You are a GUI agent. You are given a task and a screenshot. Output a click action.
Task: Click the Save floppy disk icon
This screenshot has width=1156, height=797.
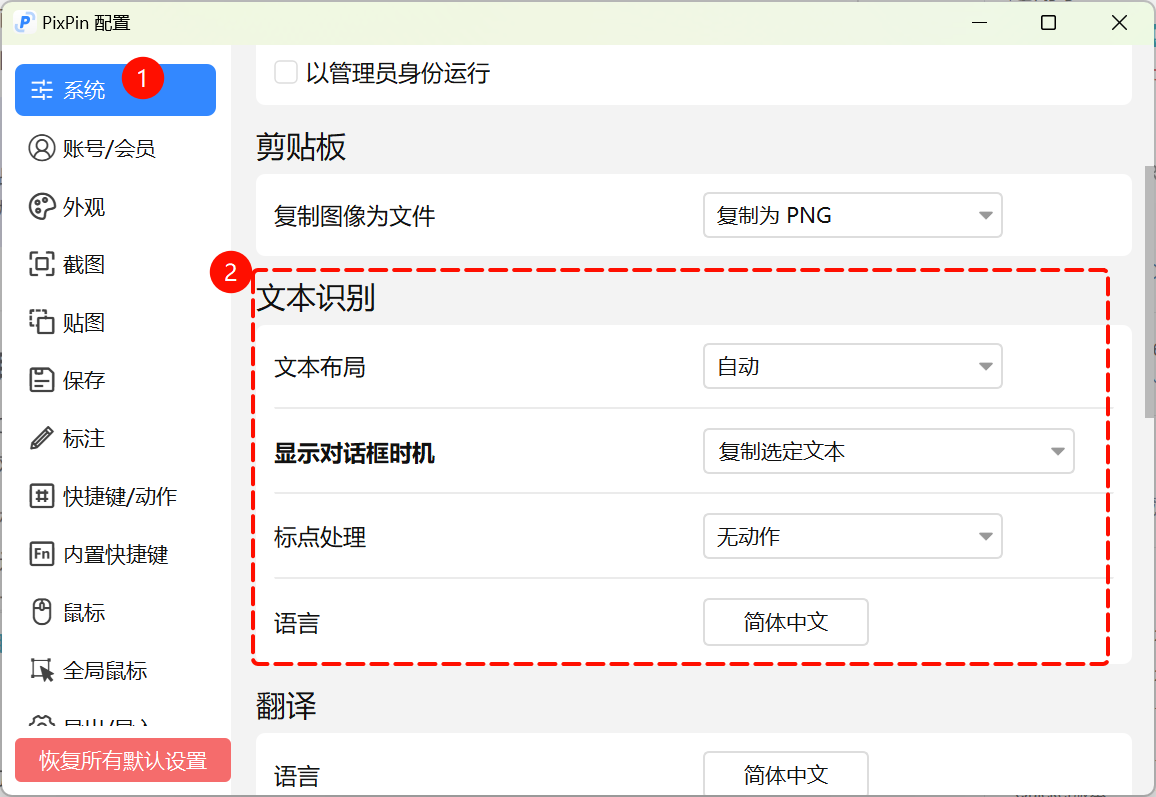(x=41, y=380)
